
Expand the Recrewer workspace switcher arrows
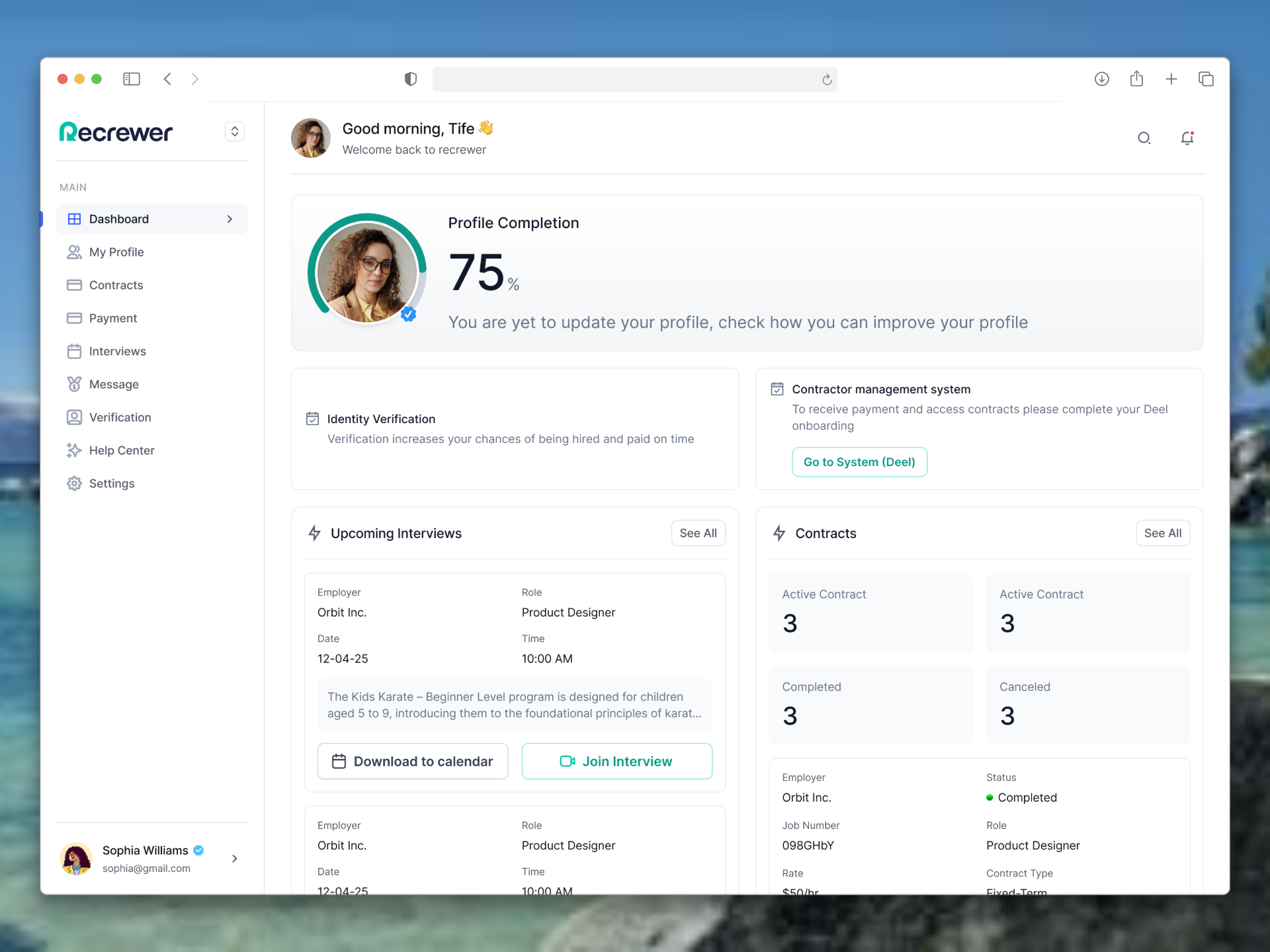235,132
